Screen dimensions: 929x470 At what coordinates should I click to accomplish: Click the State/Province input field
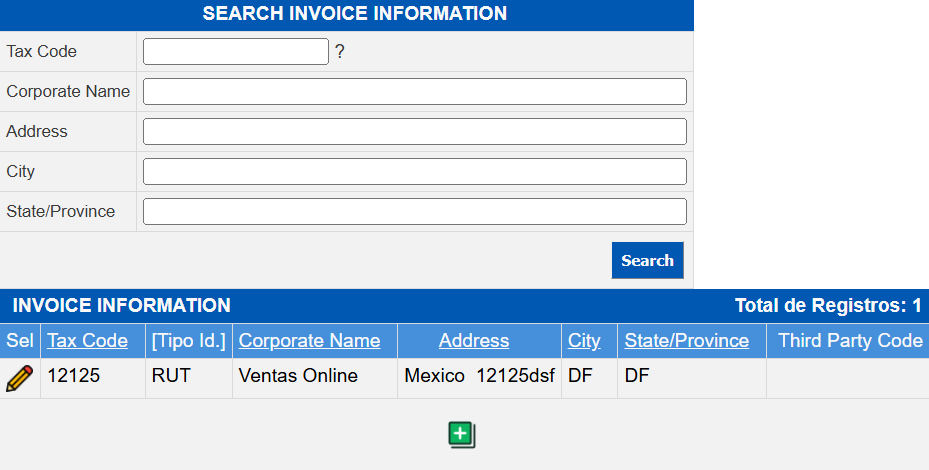414,212
